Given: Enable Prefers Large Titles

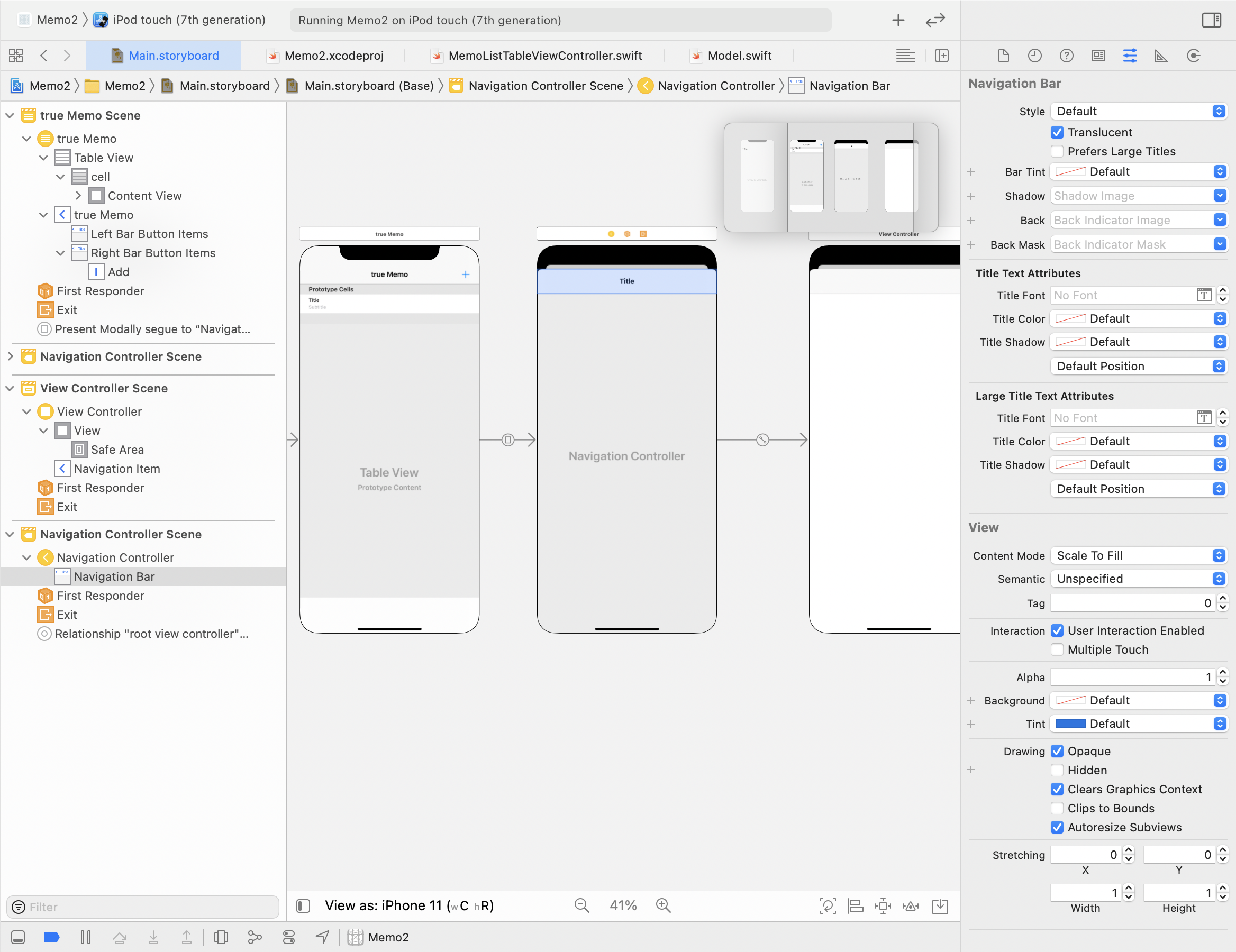Looking at the screenshot, I should click(x=1057, y=152).
